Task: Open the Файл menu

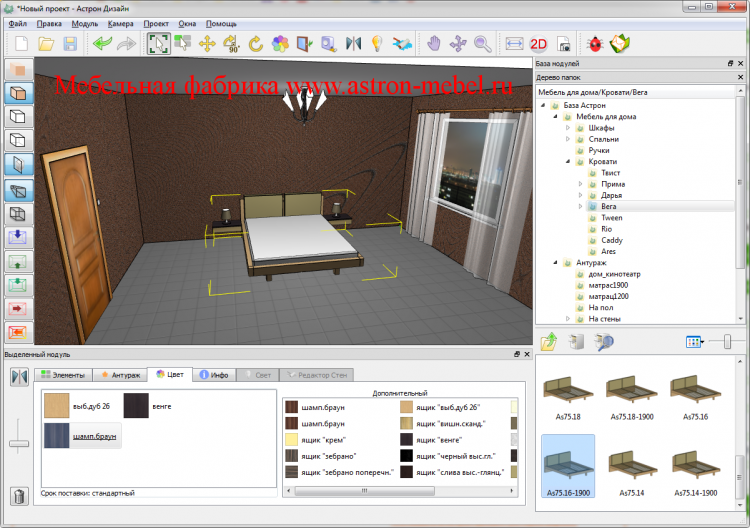Action: click(x=18, y=23)
